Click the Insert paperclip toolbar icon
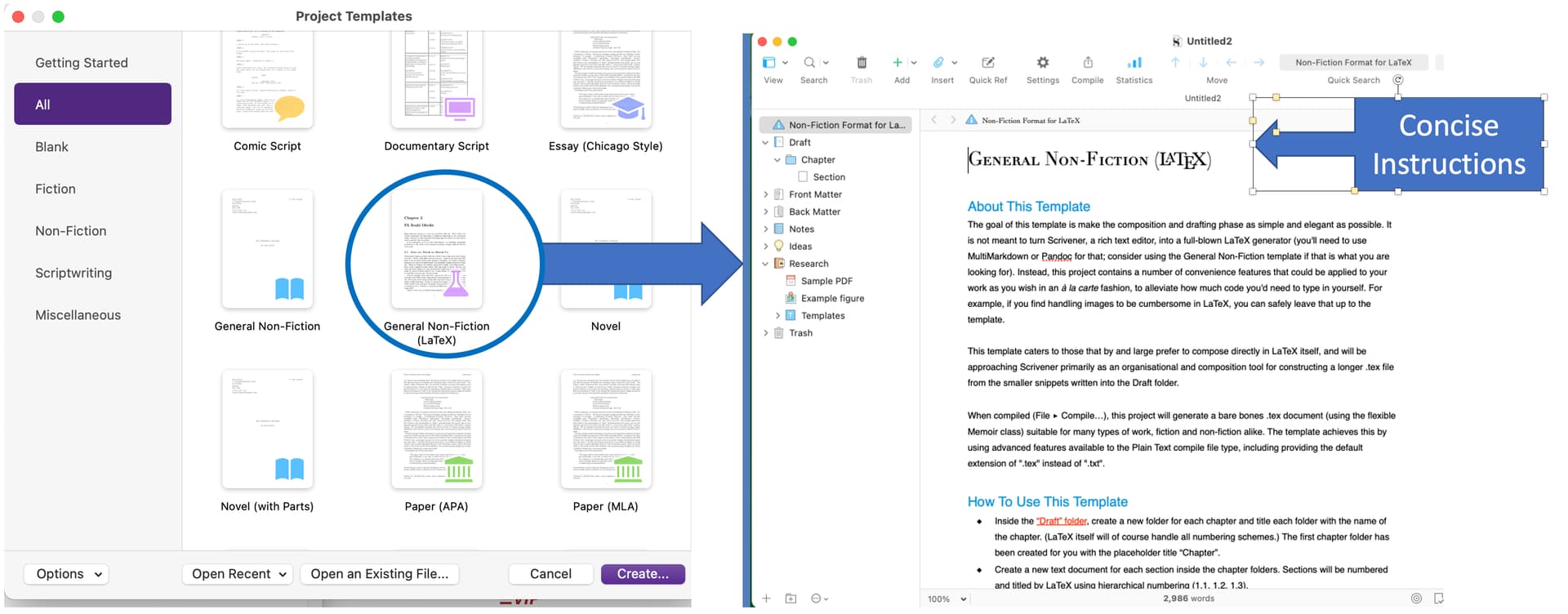 (x=938, y=63)
